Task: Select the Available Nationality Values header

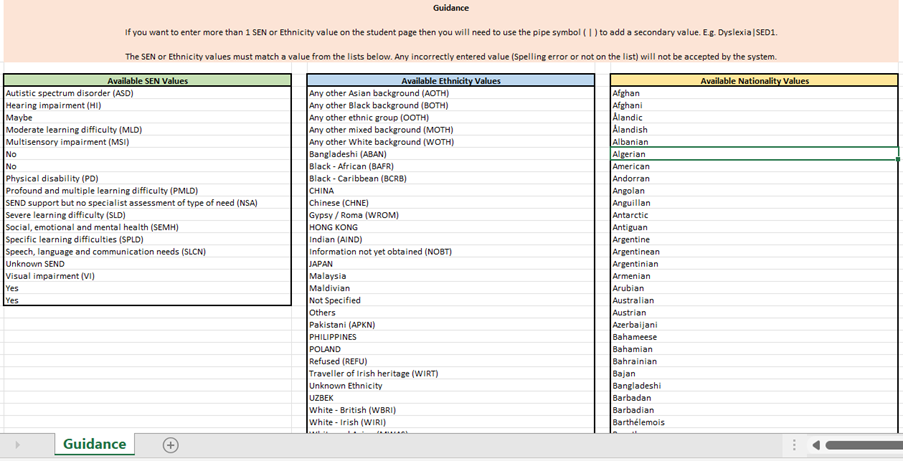Action: tap(754, 81)
